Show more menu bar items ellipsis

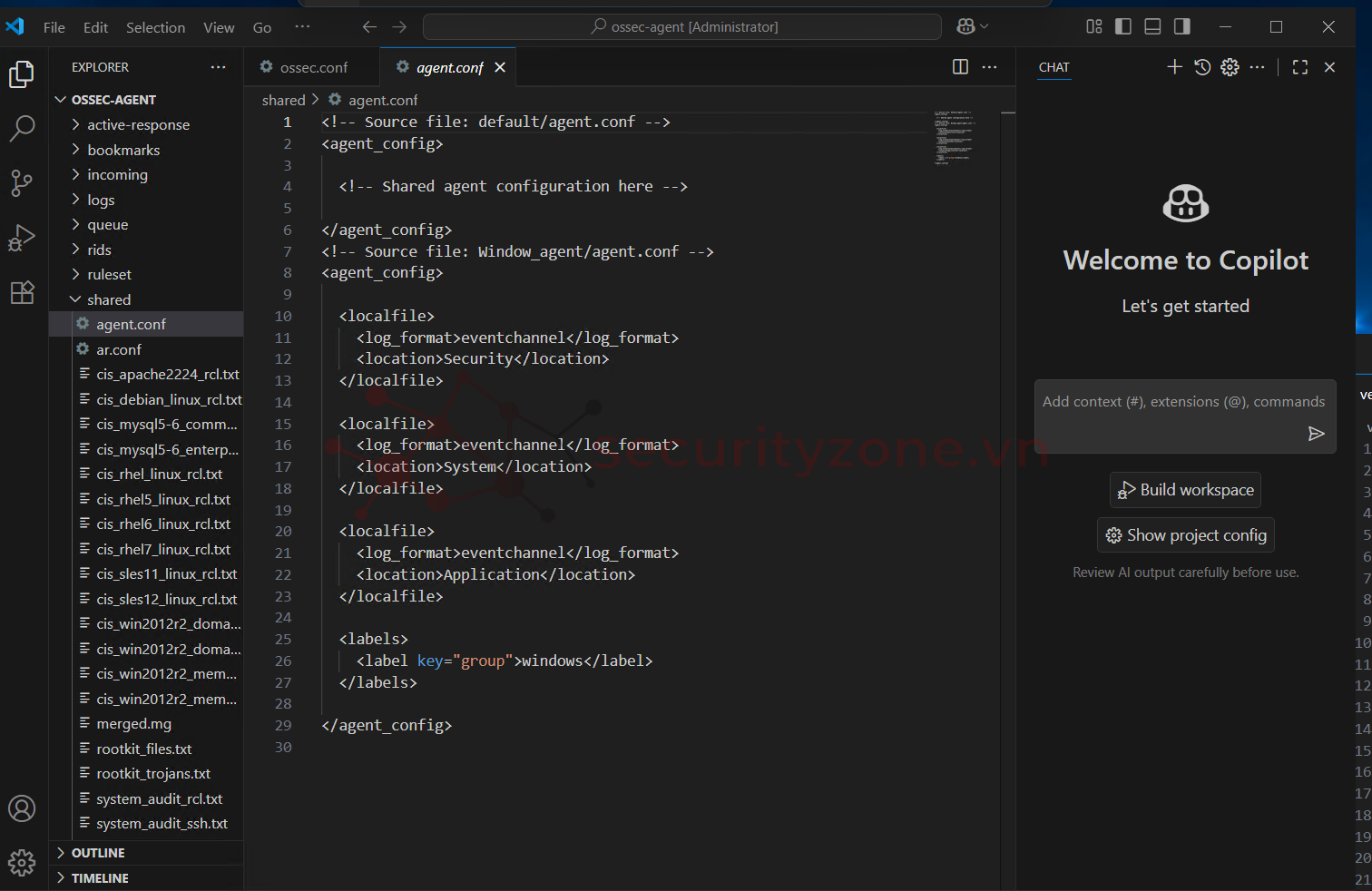[x=302, y=27]
